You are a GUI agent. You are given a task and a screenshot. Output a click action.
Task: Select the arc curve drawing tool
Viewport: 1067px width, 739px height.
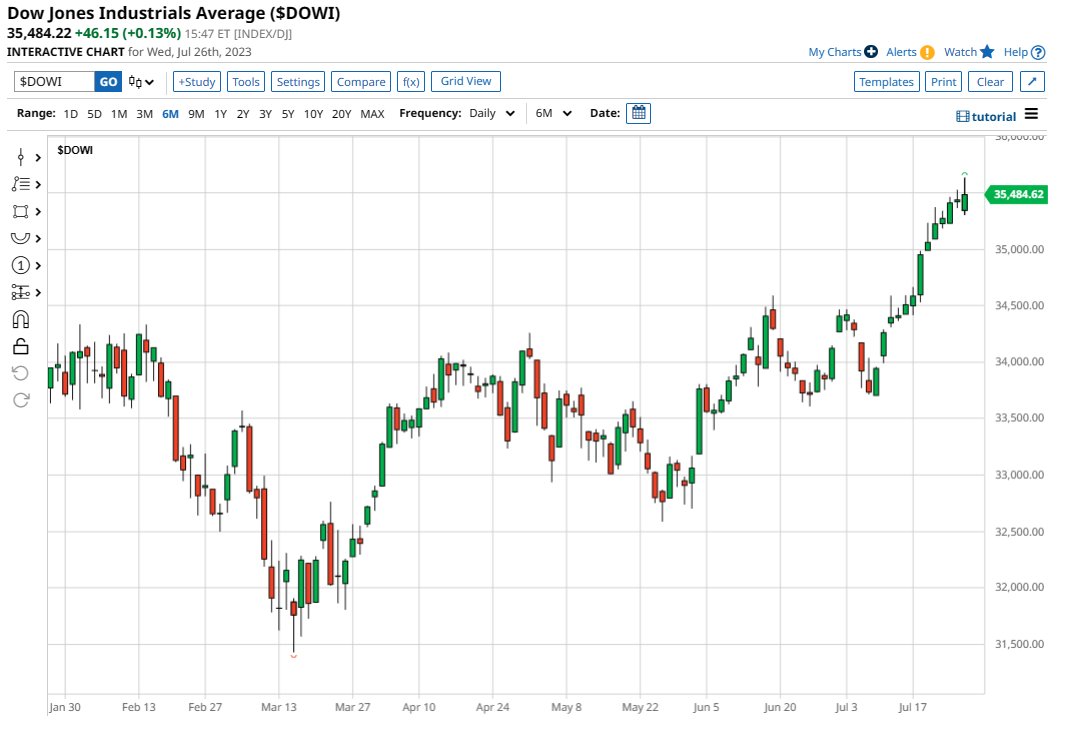[20, 238]
